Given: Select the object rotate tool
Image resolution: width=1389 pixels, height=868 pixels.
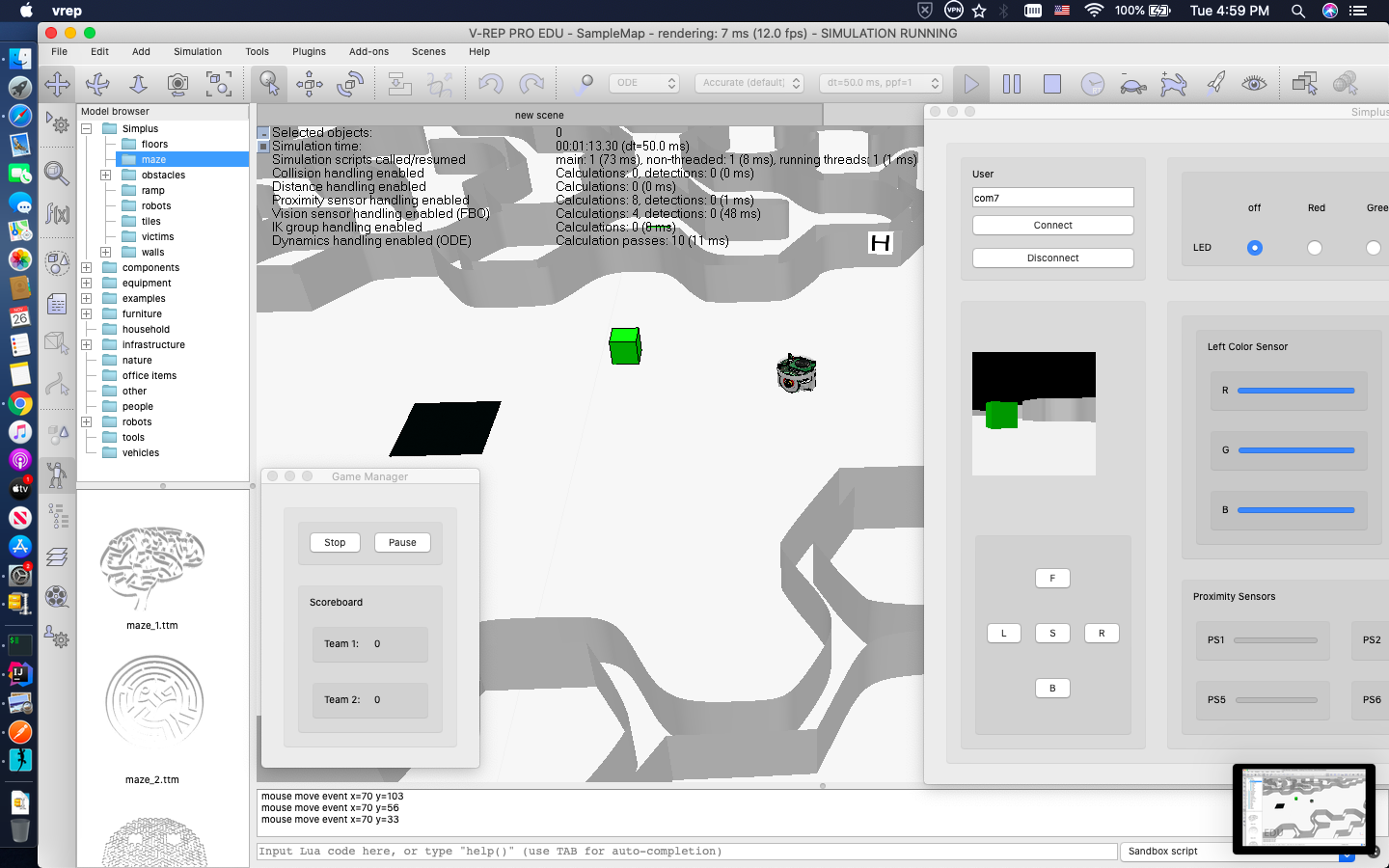Looking at the screenshot, I should click(350, 84).
